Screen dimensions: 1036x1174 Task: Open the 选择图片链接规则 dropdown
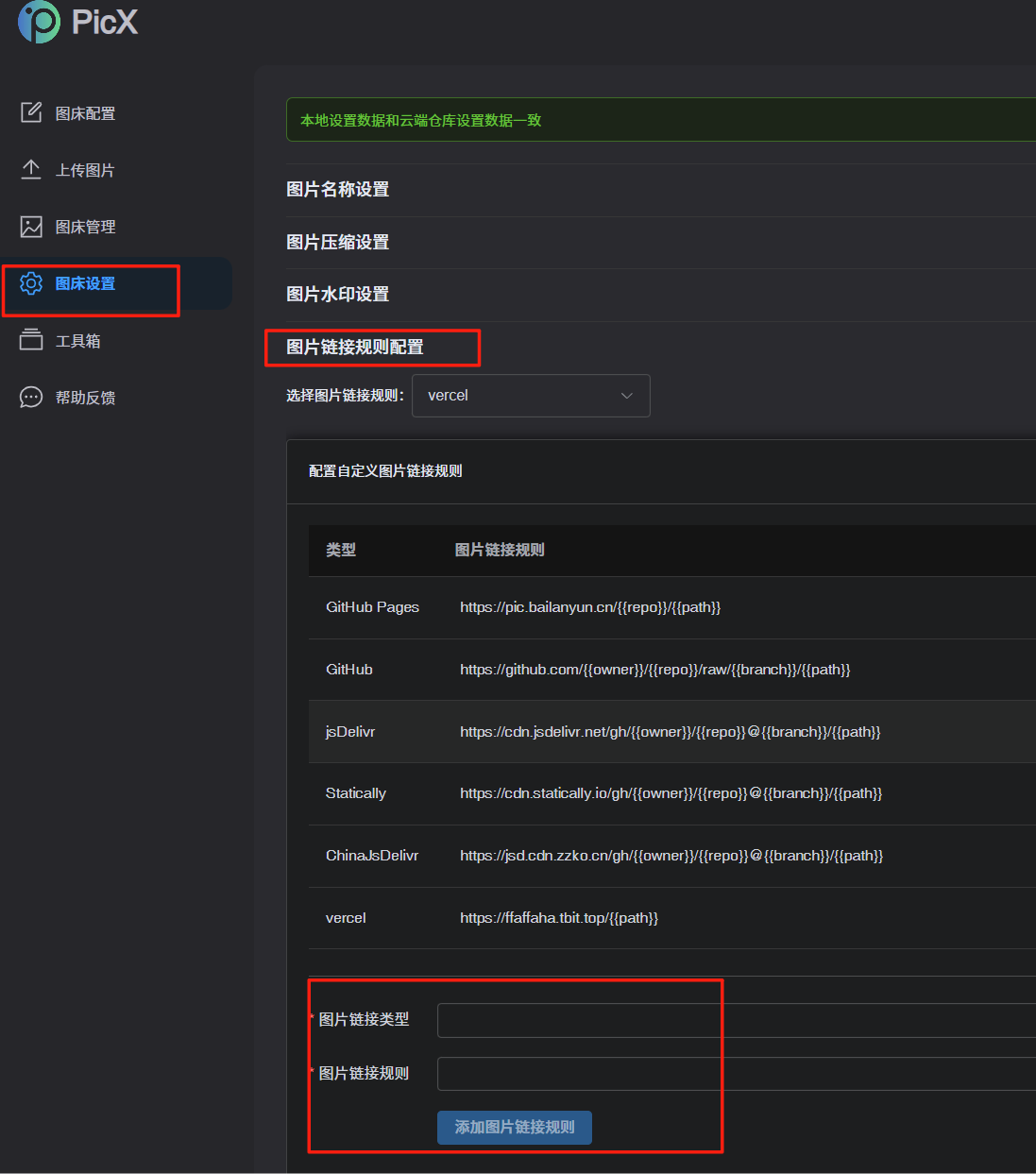531,396
